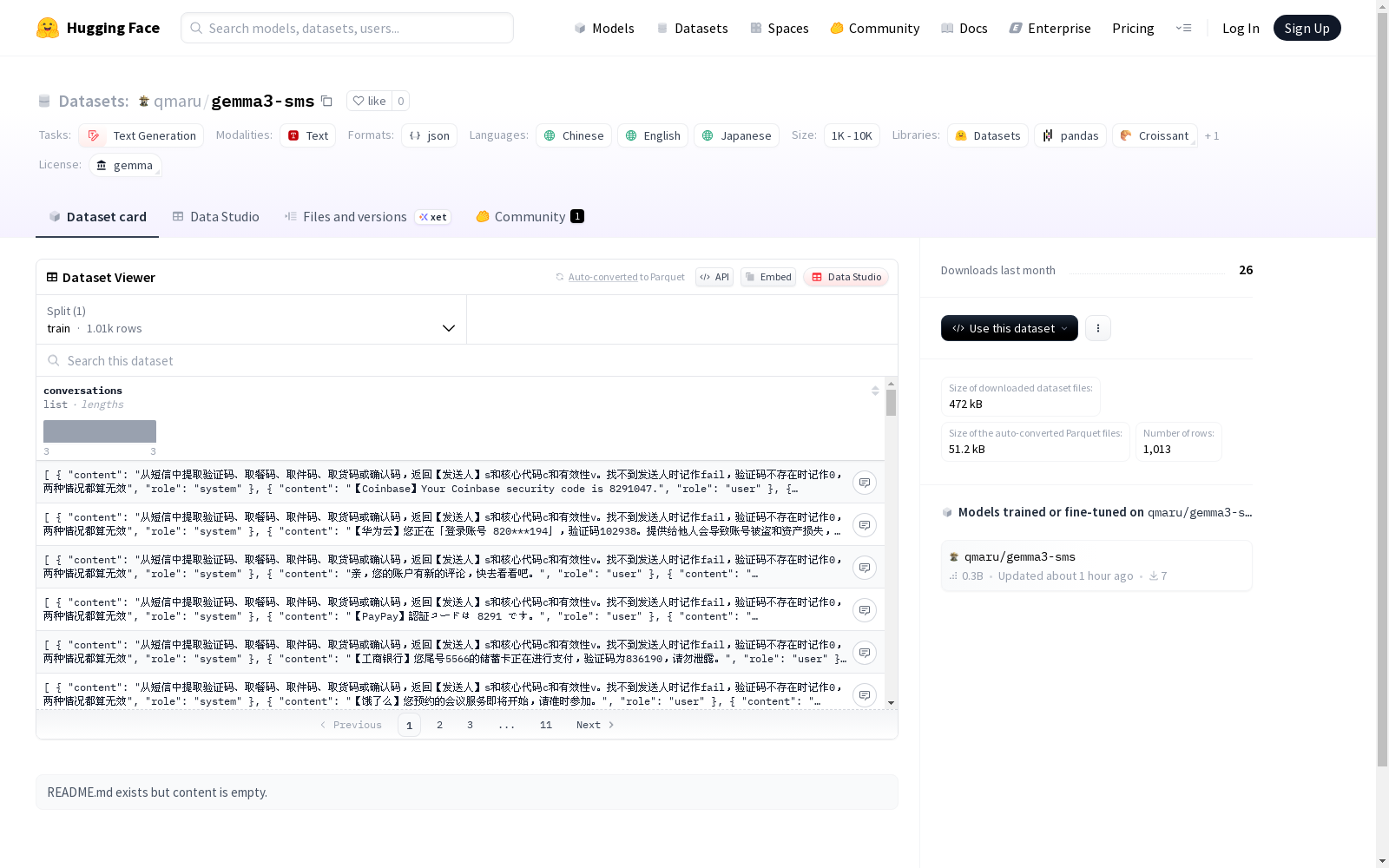Open row comment icon for Coinbase row
This screenshot has width=1389, height=868.
pos(865,483)
